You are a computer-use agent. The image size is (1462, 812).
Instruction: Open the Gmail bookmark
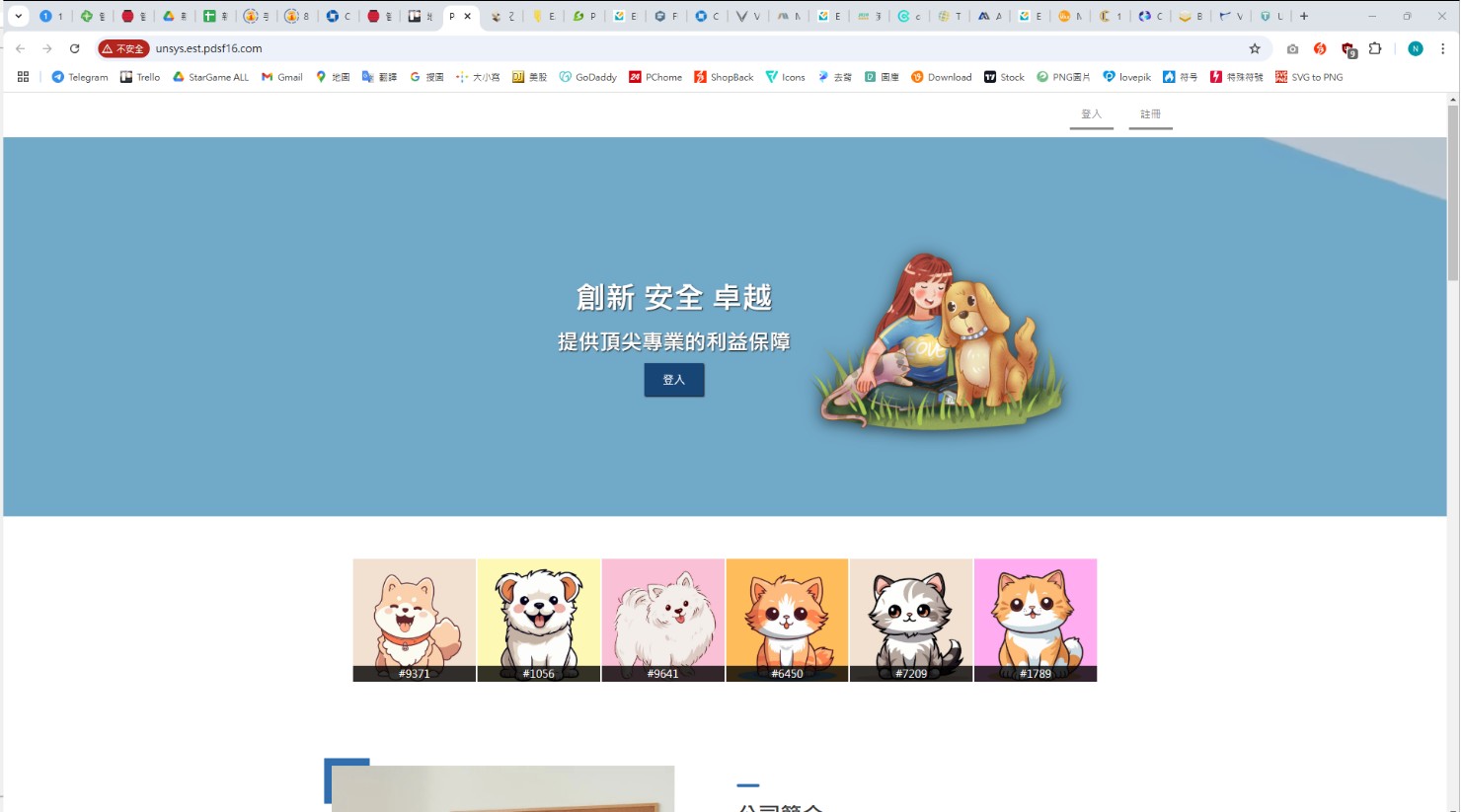(282, 77)
